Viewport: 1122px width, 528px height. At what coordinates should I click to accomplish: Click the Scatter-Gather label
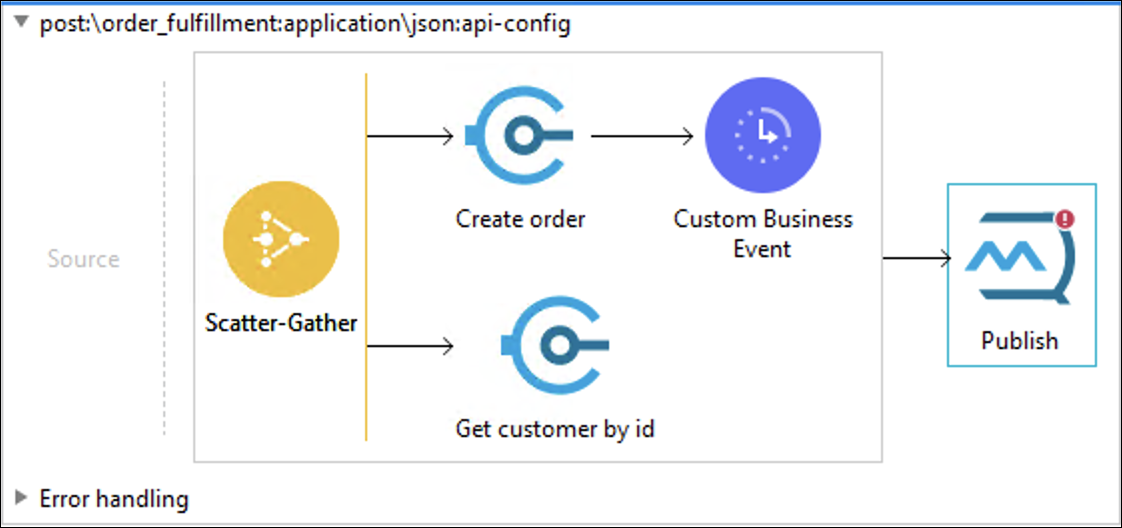click(x=280, y=323)
